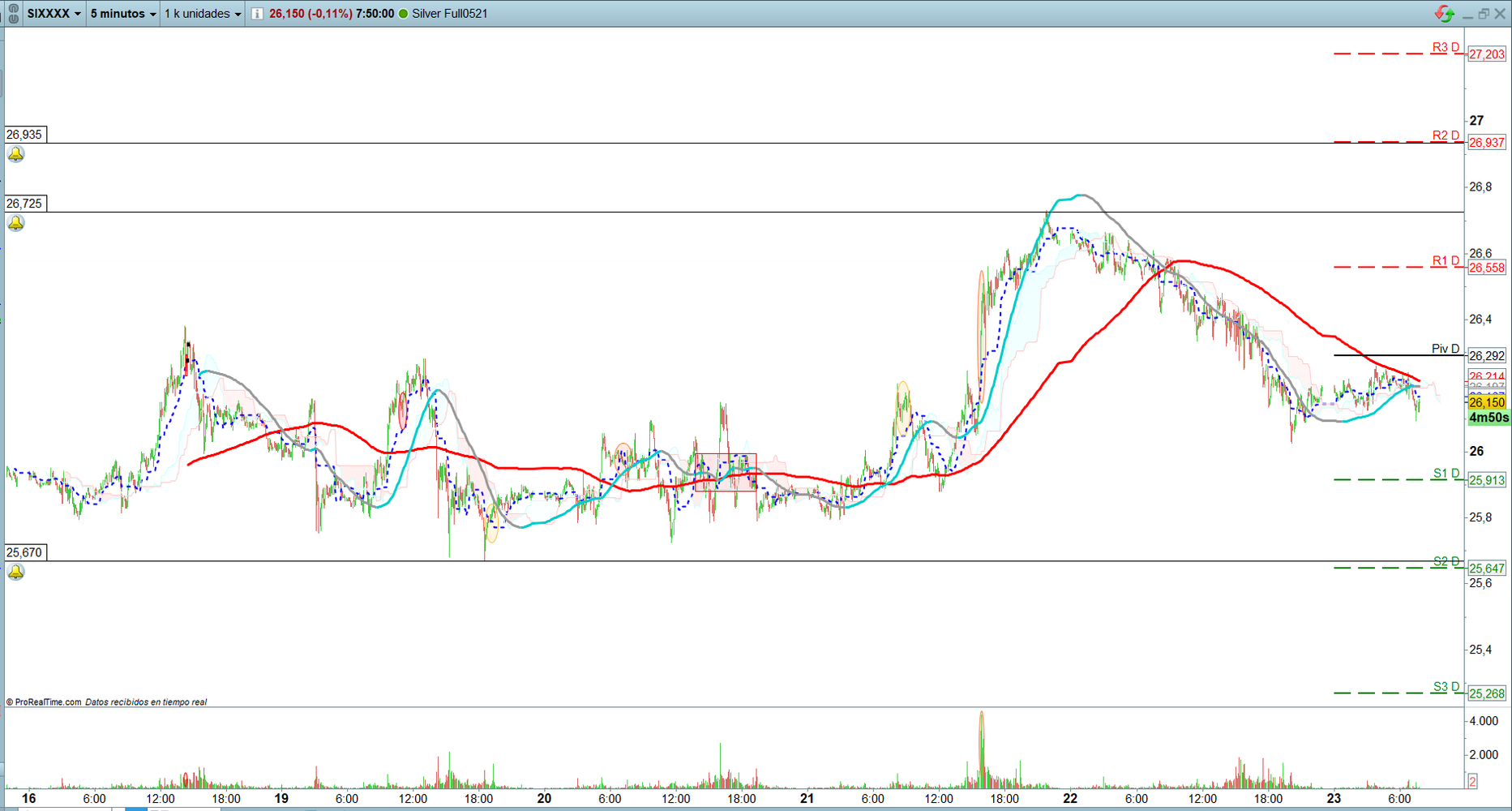Click the small red 2 volume-scale icon
The width and height of the screenshot is (1512, 811).
(x=1472, y=781)
